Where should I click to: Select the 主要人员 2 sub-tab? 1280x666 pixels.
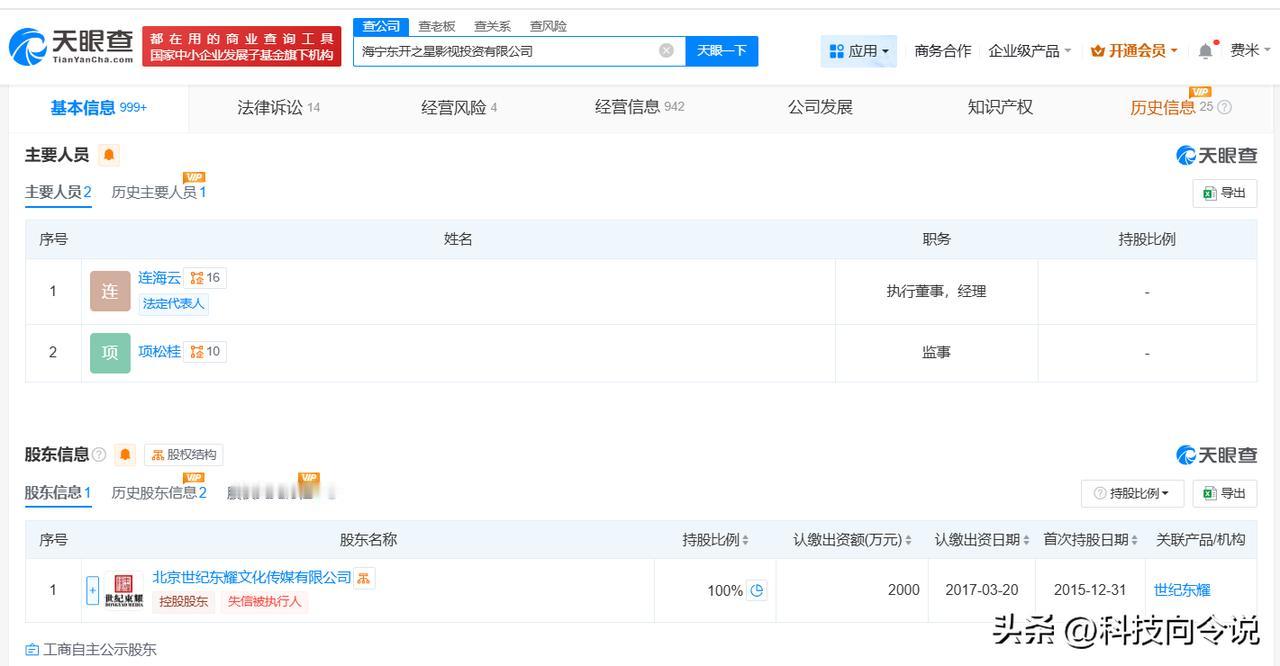click(x=58, y=192)
